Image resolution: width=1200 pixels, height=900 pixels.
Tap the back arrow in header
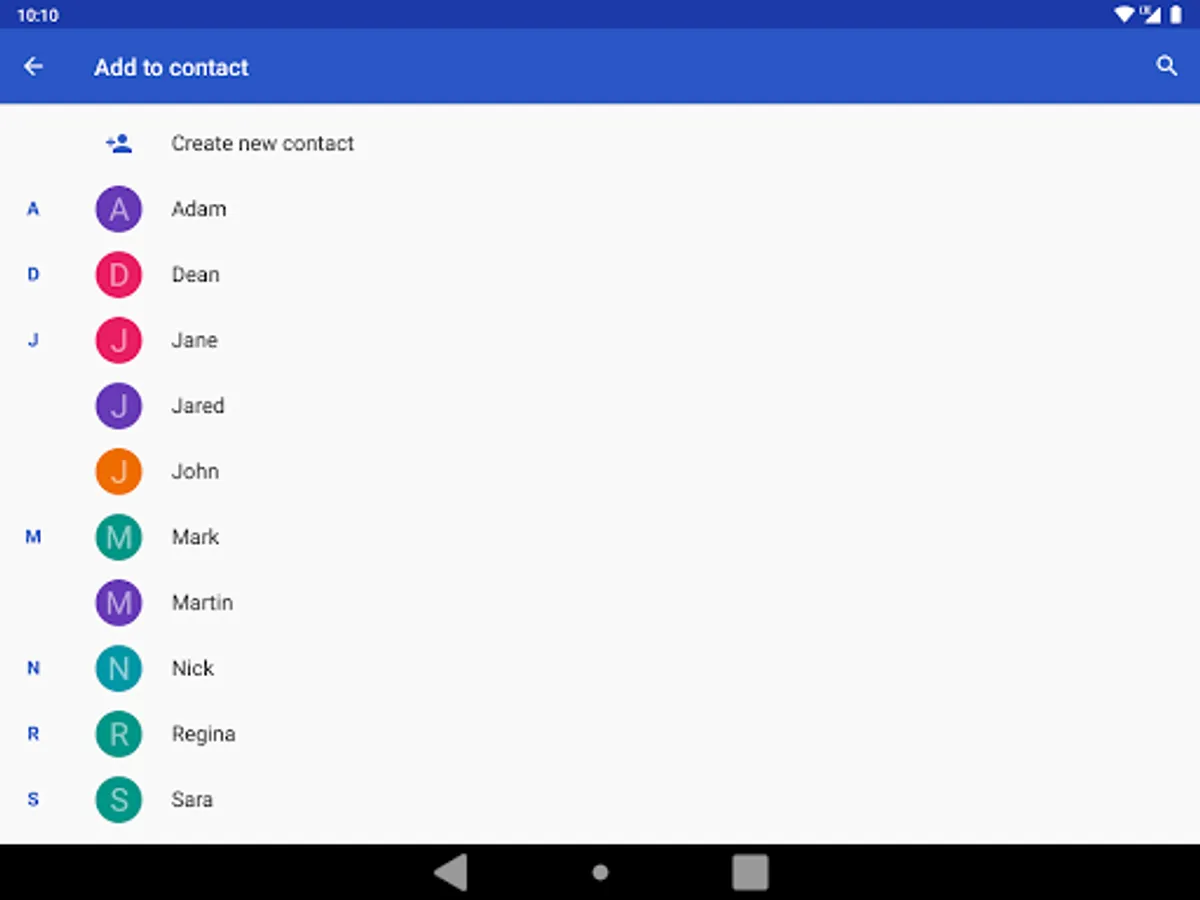pos(34,67)
